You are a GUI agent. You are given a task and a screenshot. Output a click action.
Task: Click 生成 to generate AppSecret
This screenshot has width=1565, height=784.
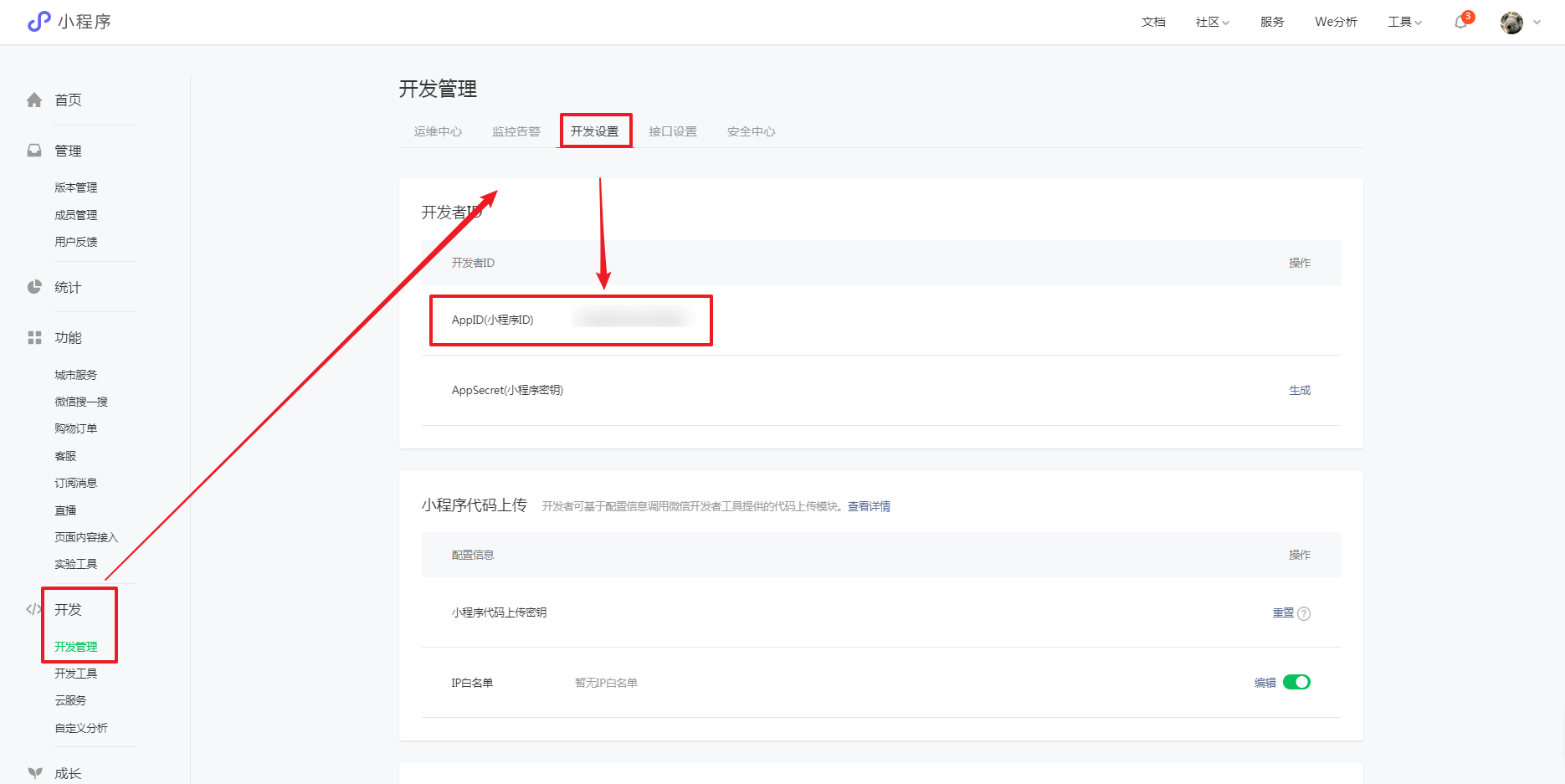point(1300,390)
